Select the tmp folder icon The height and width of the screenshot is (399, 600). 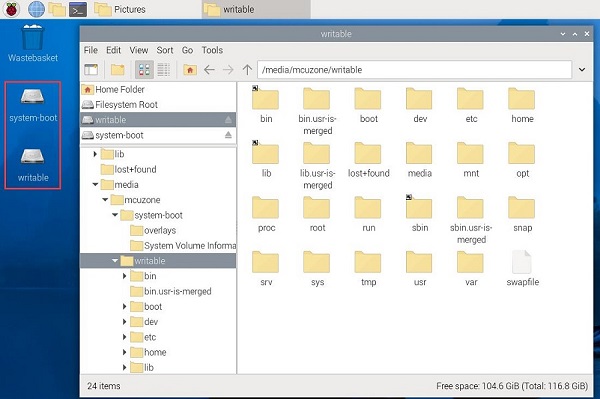368,262
